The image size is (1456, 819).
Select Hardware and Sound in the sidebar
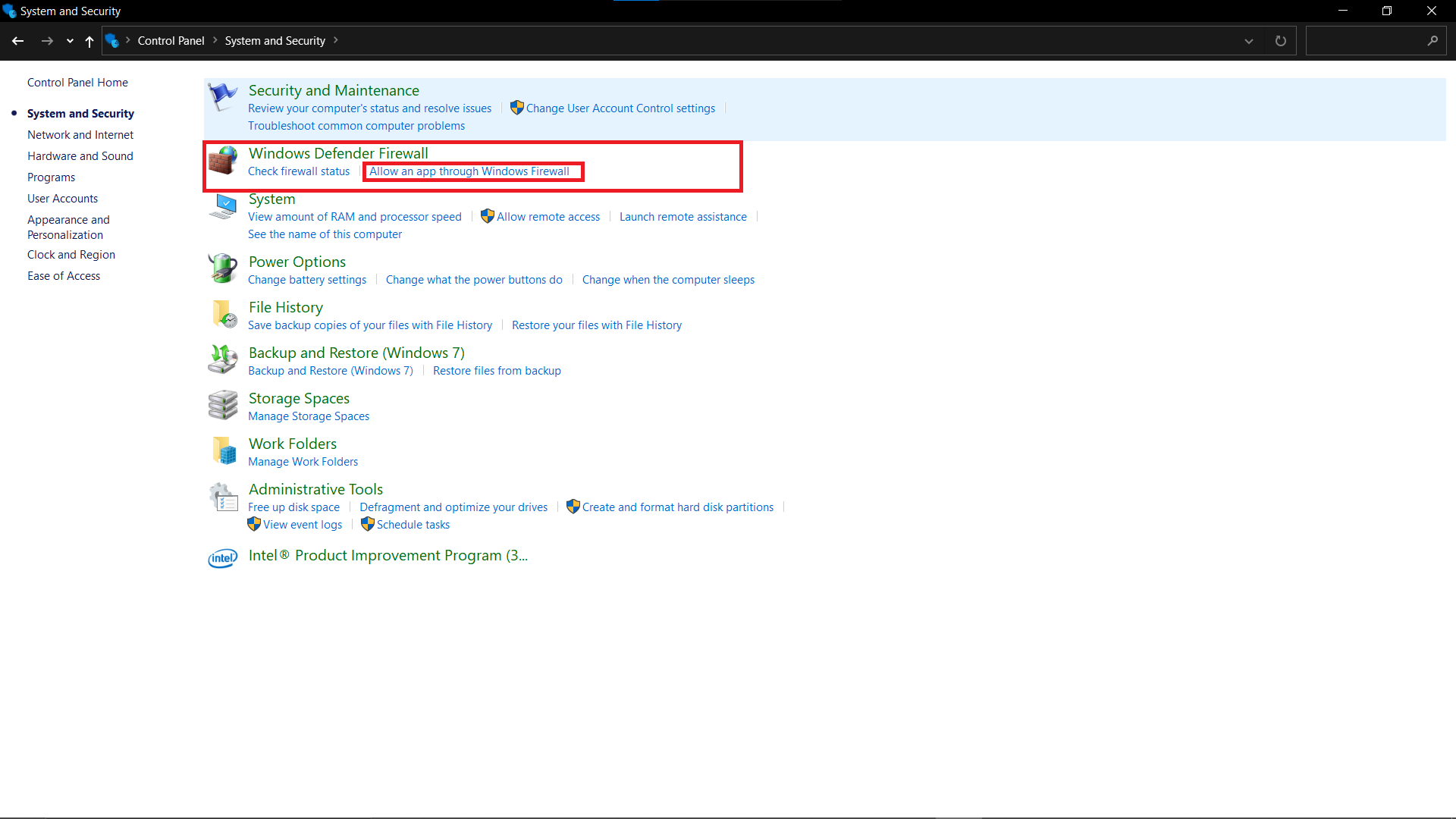(80, 156)
